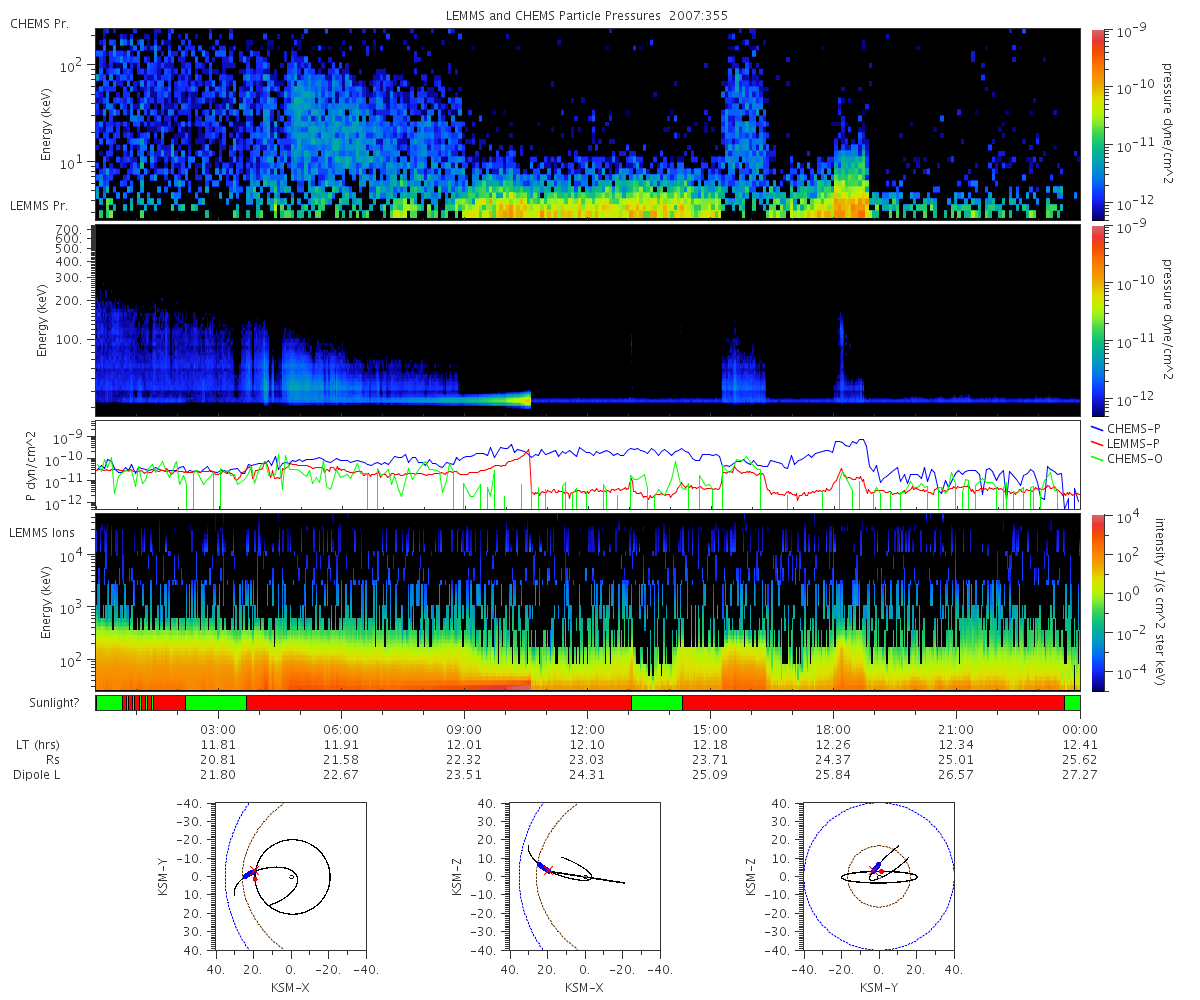Click the Rs value 20.81

click(218, 760)
